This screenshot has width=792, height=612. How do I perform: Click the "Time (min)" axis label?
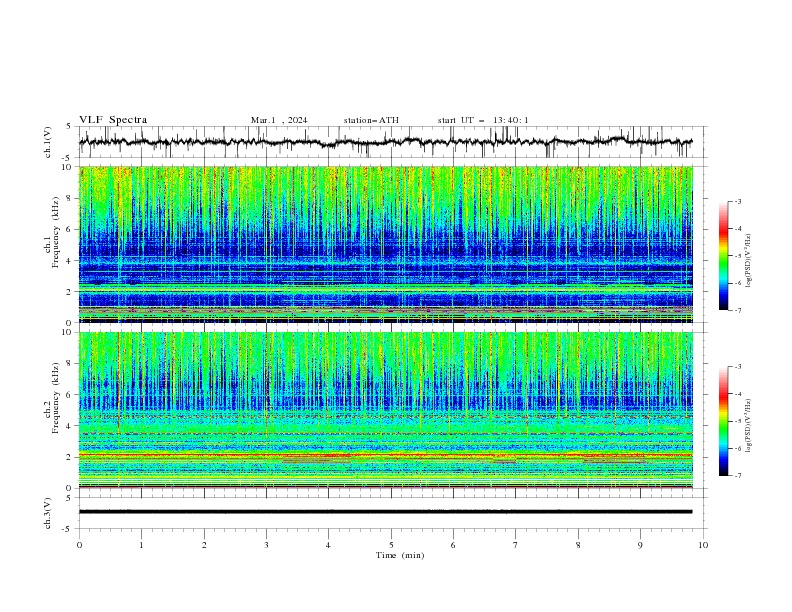point(400,555)
